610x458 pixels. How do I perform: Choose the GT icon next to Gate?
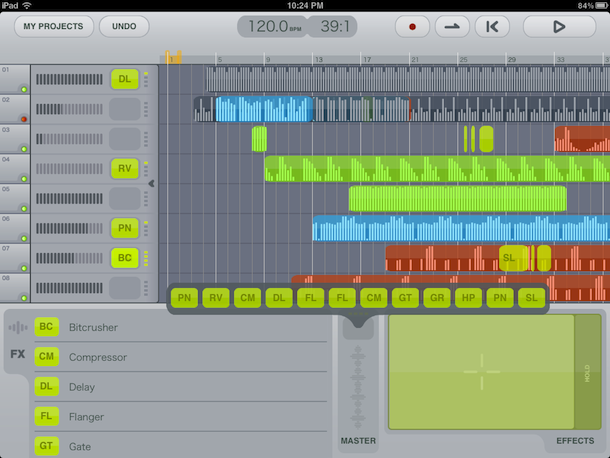tap(46, 446)
